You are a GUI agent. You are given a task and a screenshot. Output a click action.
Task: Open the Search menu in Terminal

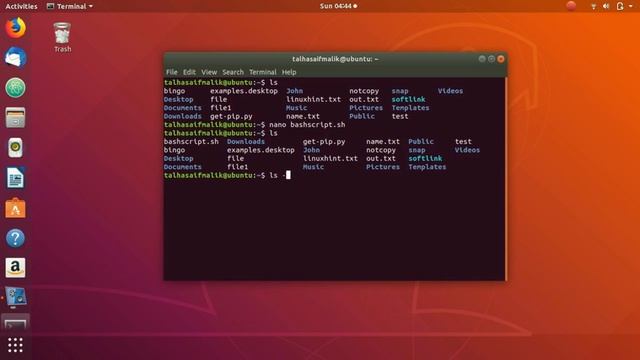[x=233, y=72]
